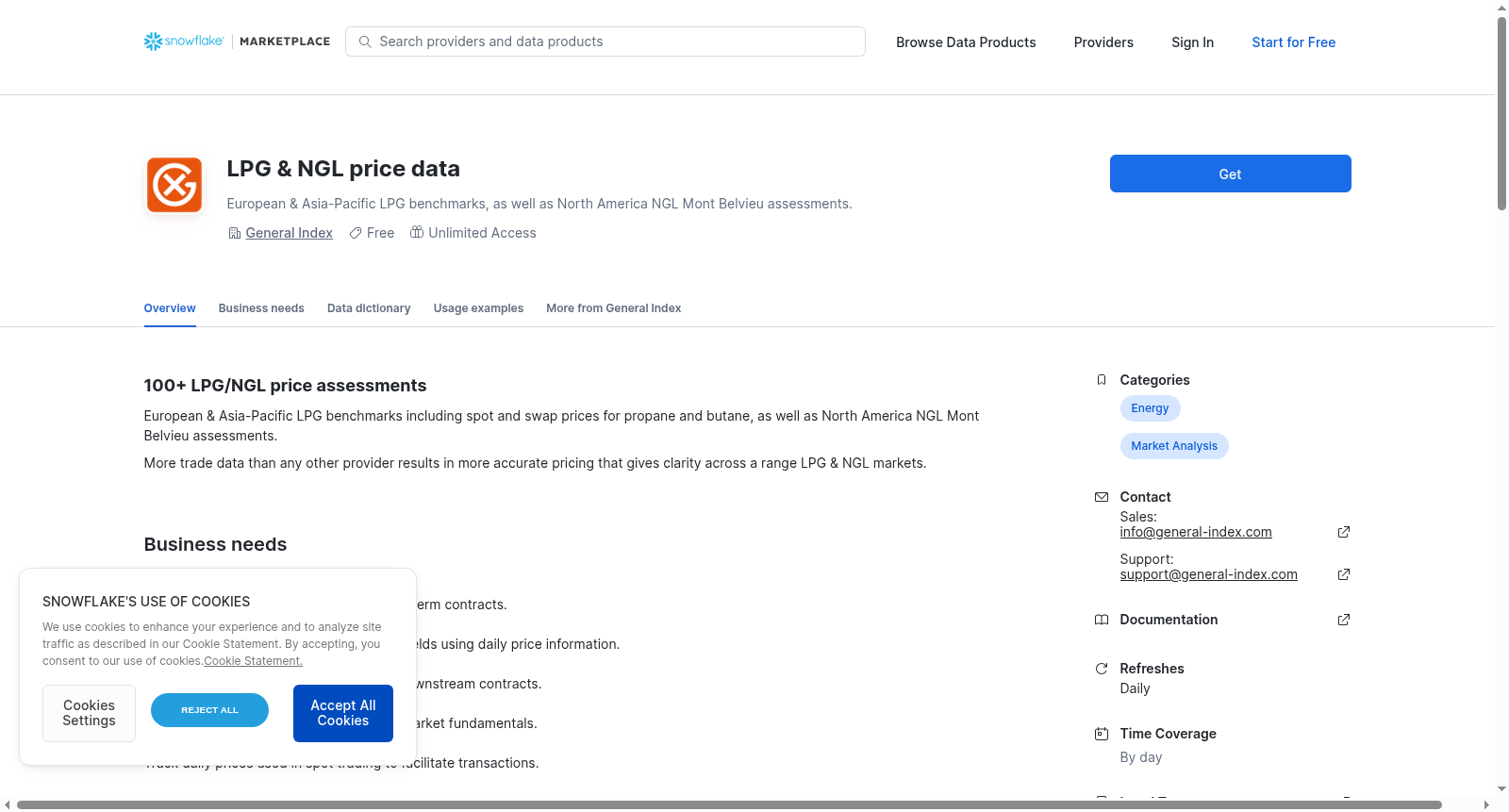Open Cookies Settings
Screen dimensions: 1509x812
click(x=89, y=713)
